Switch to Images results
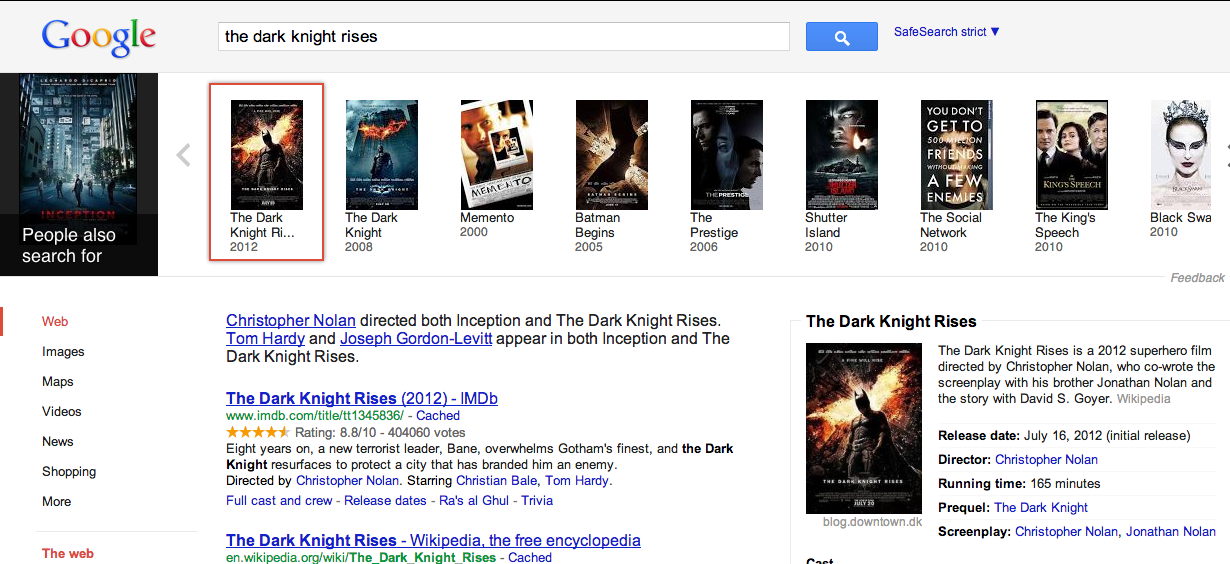Viewport: 1230px width, 564px height. point(63,352)
